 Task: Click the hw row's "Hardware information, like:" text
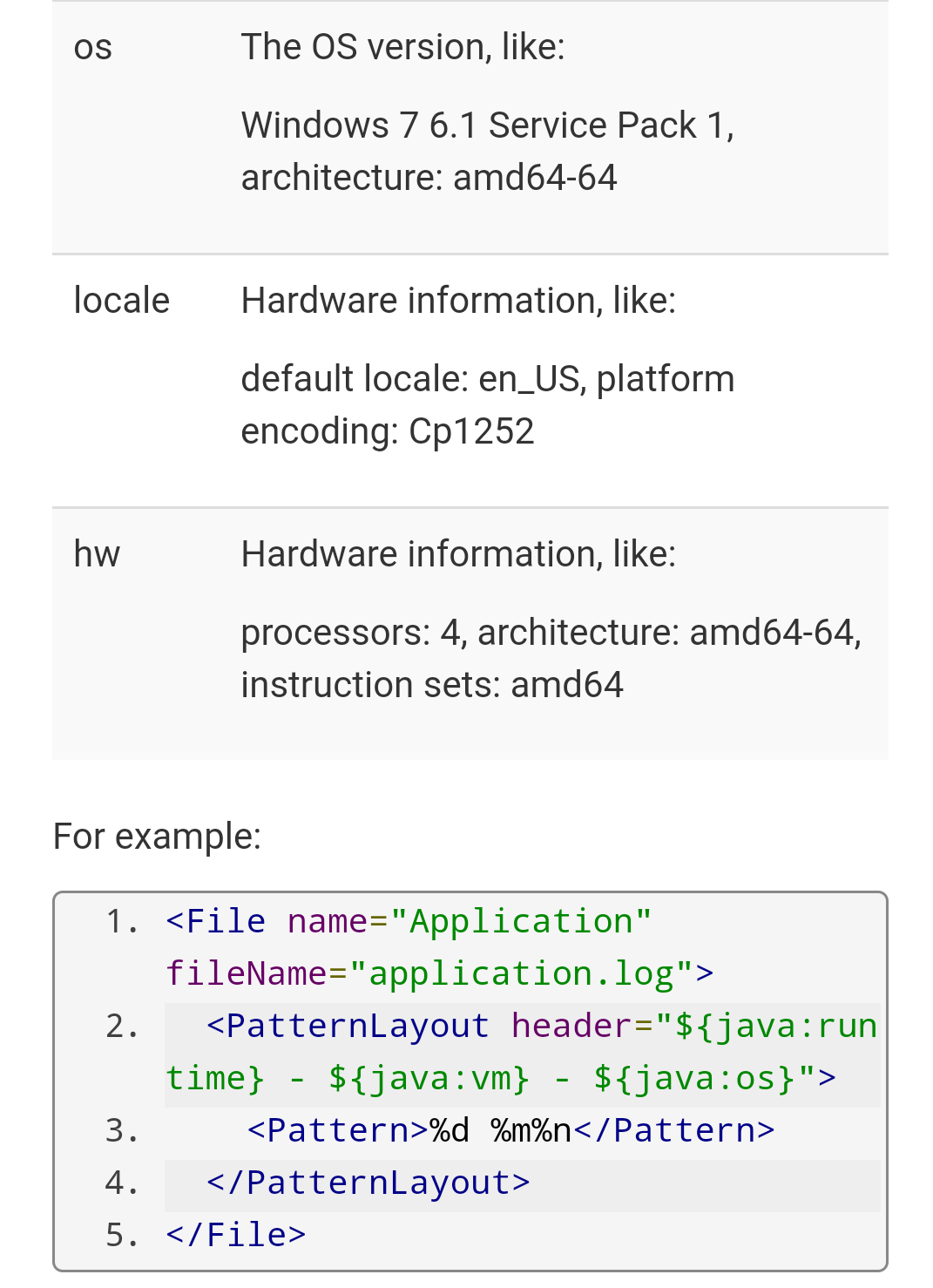coord(458,554)
